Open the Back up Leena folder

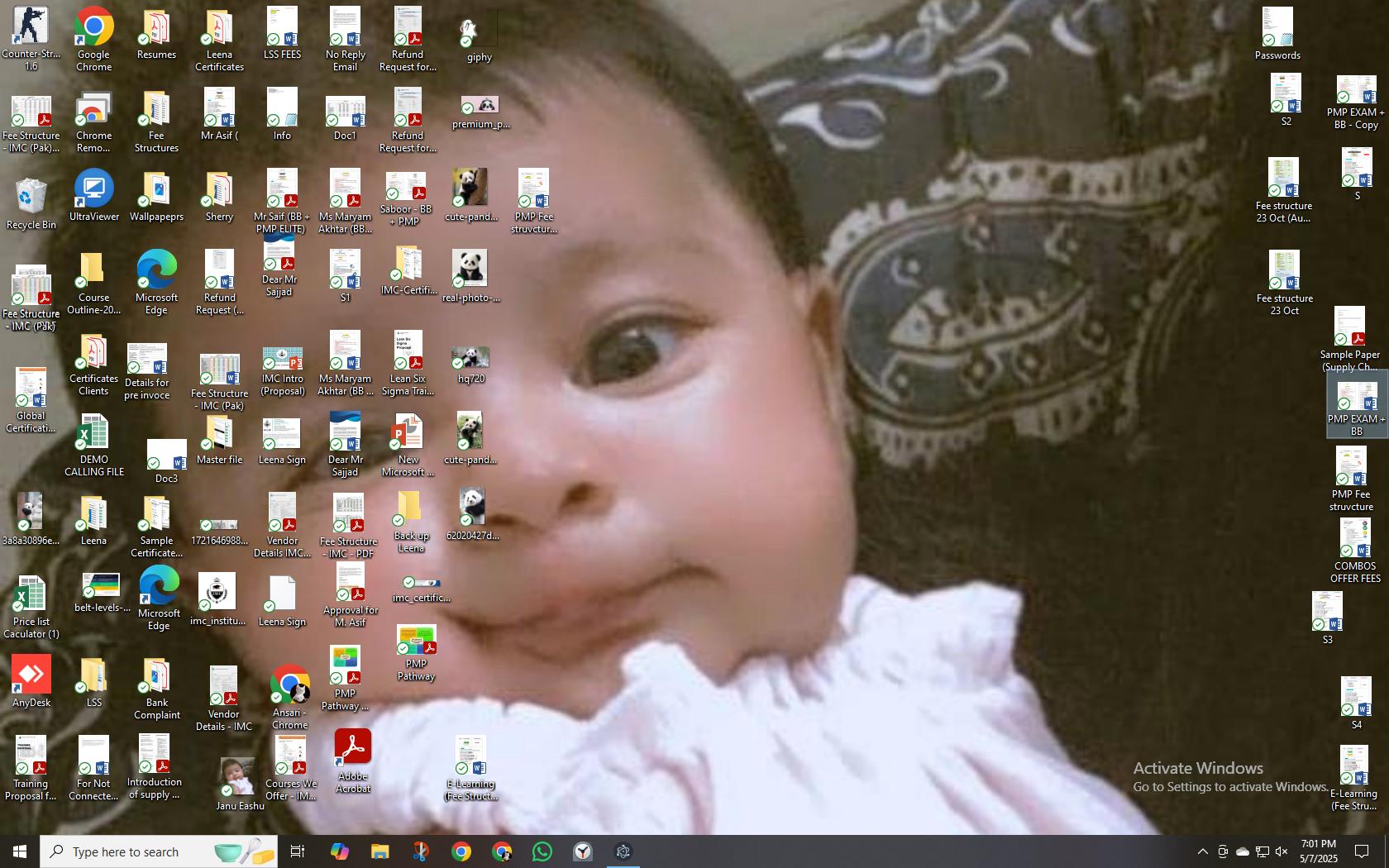pos(411,522)
